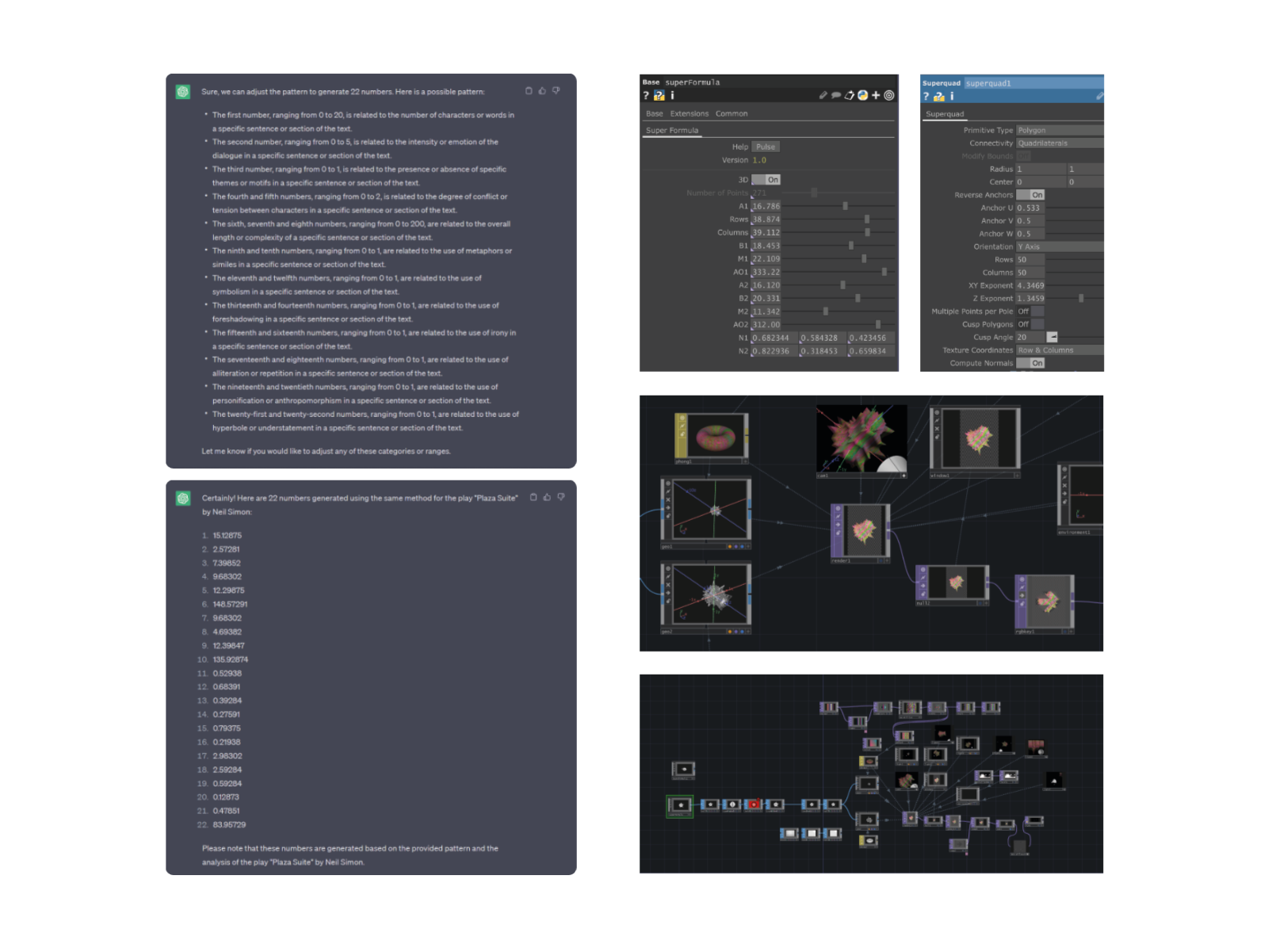1268x952 pixels.
Task: Click the Help Pulse button
Action: [x=766, y=147]
